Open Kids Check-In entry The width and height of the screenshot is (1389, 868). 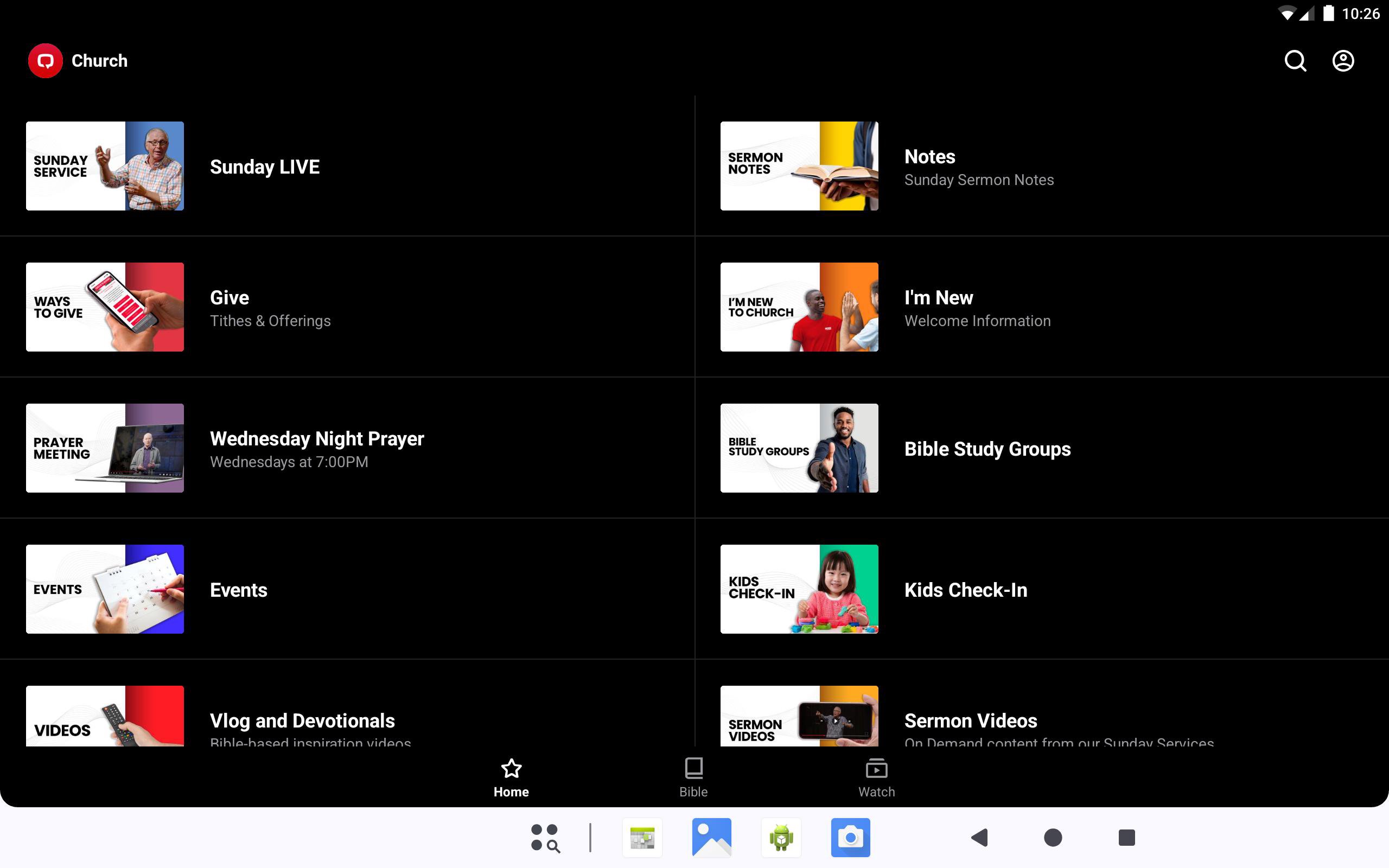tap(965, 590)
